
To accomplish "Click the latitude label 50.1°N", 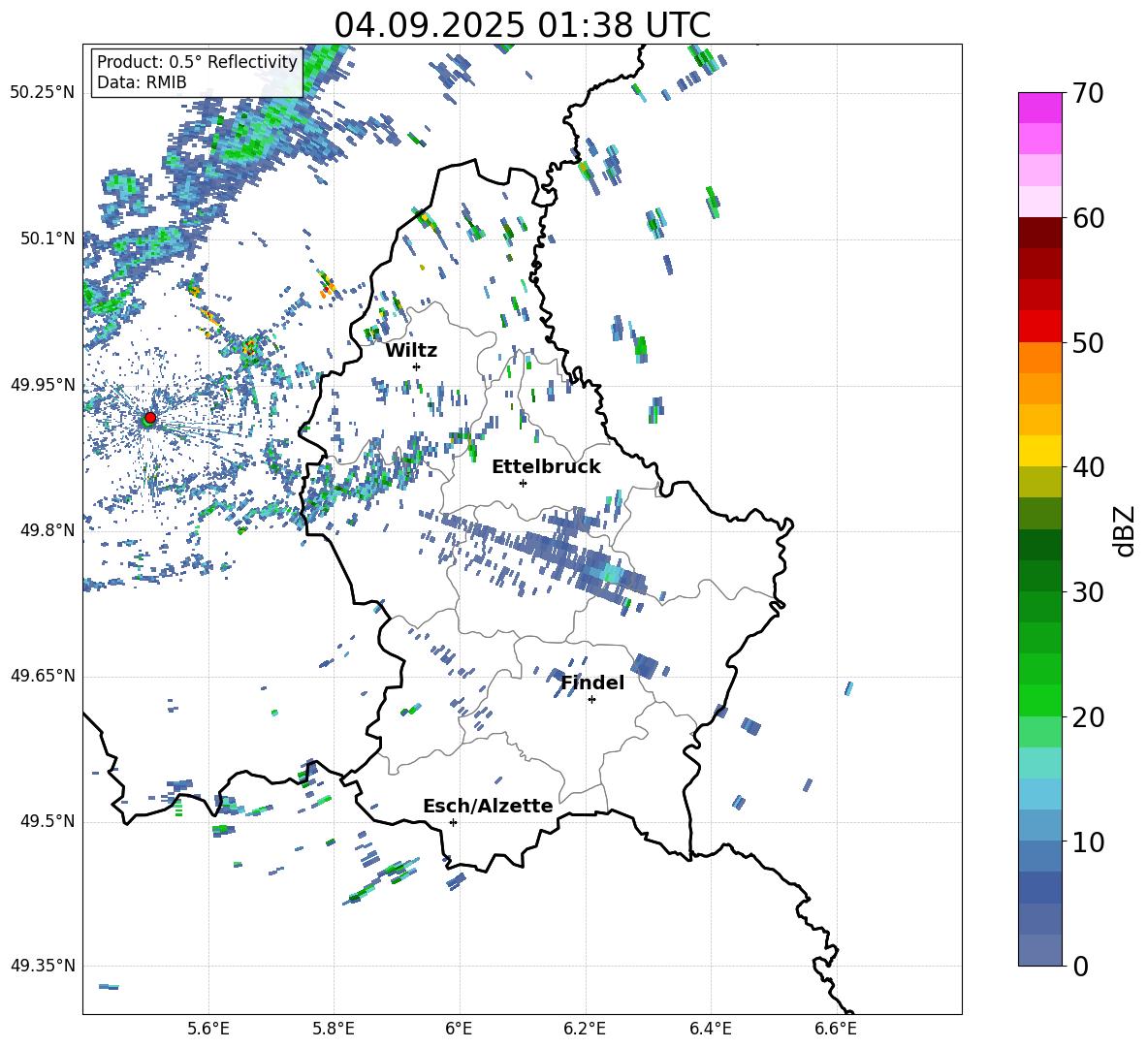I will (47, 238).
